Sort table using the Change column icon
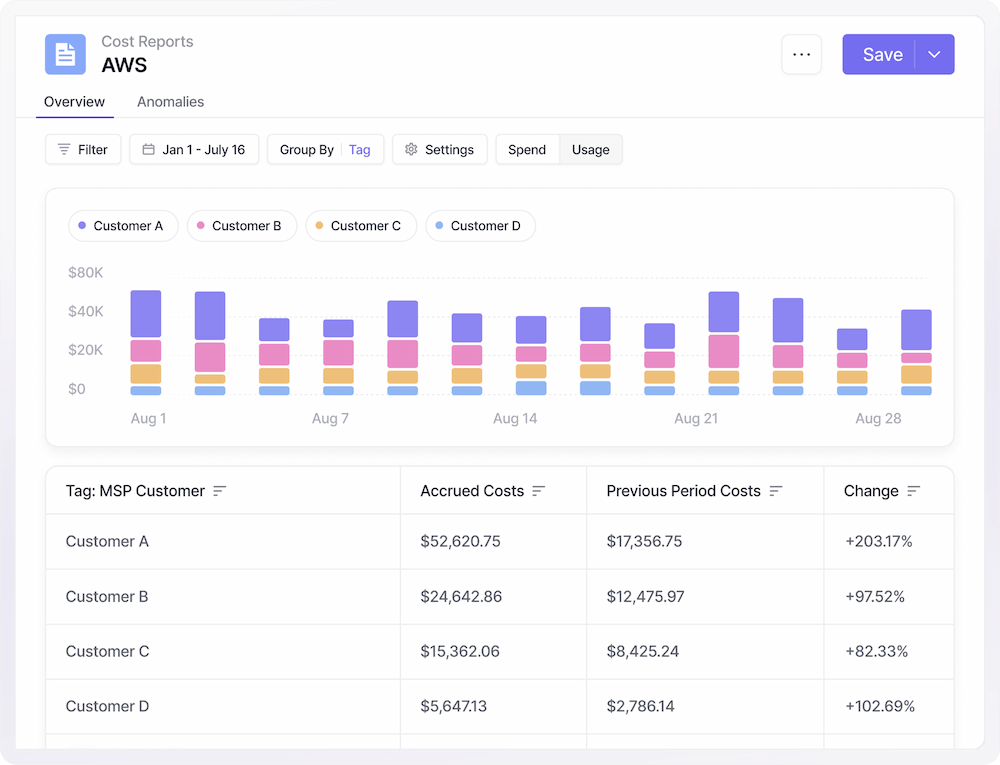This screenshot has width=1000, height=765. [x=913, y=491]
